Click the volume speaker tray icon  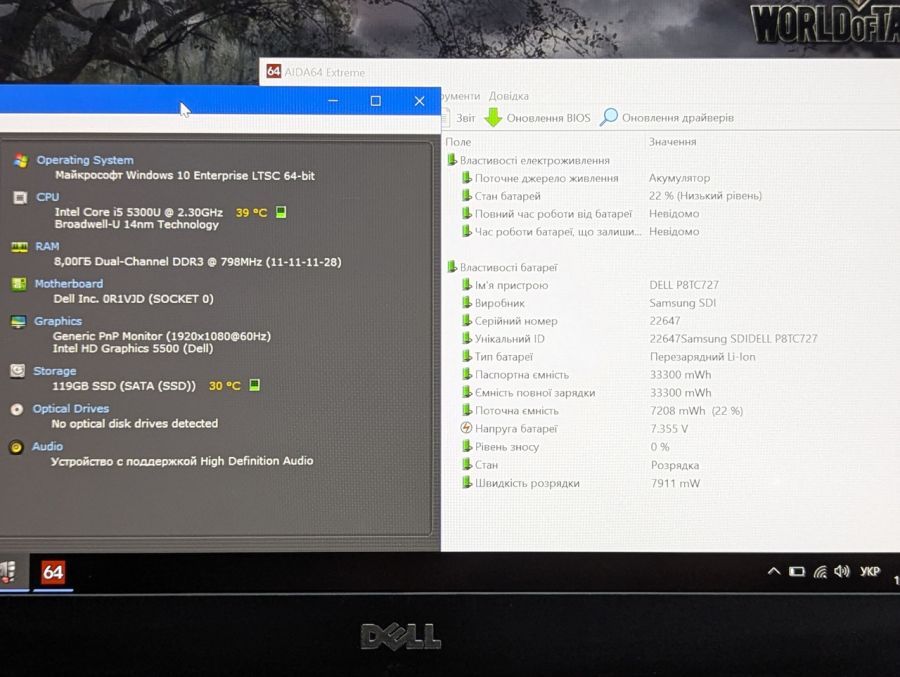click(842, 571)
